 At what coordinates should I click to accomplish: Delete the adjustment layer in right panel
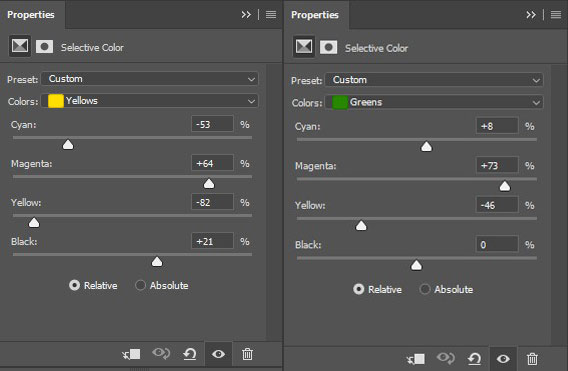pyautogui.click(x=532, y=359)
